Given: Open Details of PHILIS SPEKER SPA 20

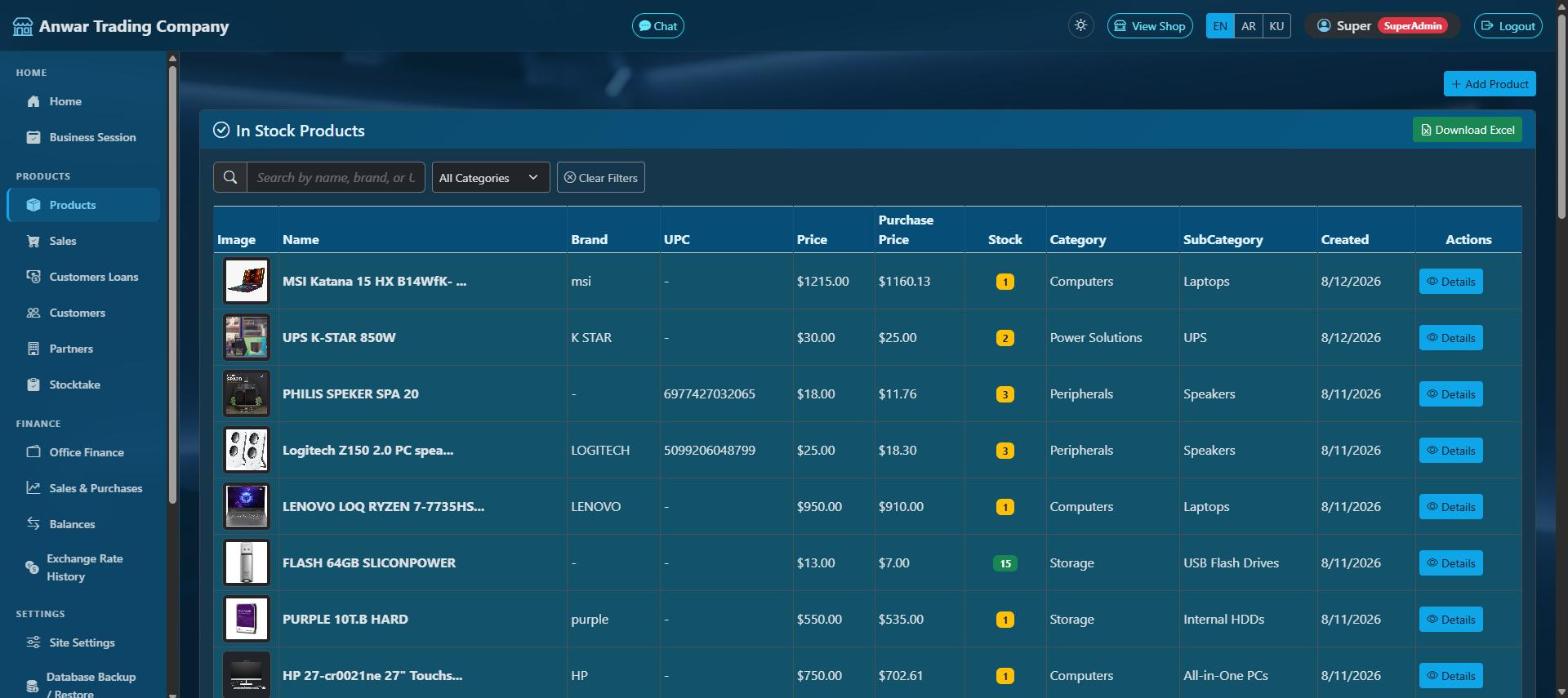Looking at the screenshot, I should coord(1451,394).
